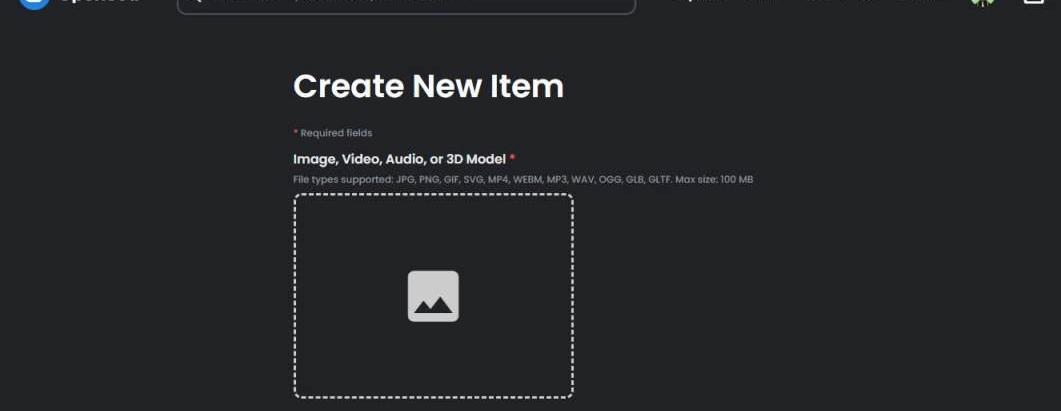The height and width of the screenshot is (411, 1061).
Task: Click the OpenSea logo icon
Action: [x=34, y=3]
